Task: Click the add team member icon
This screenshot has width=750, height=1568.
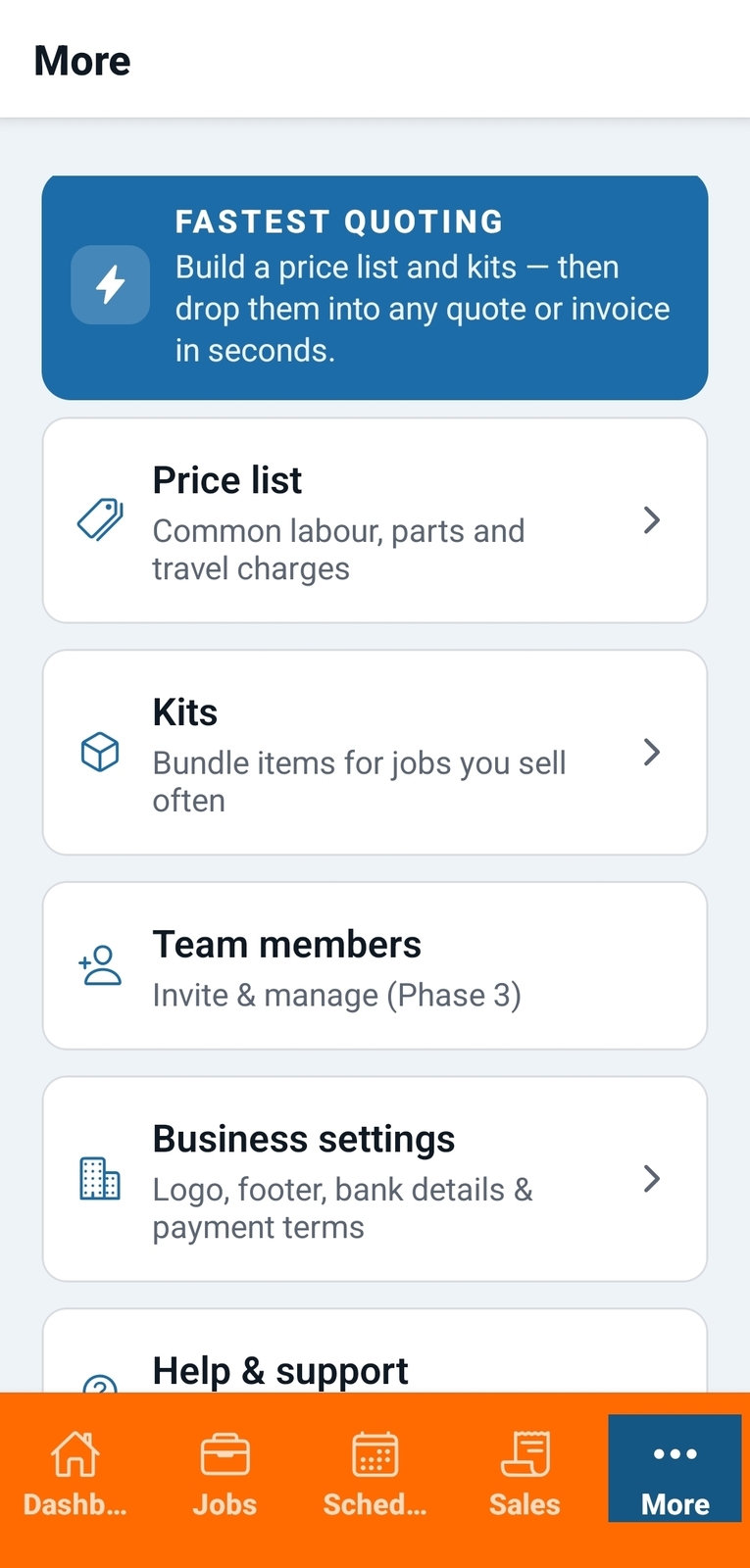Action: point(100,965)
